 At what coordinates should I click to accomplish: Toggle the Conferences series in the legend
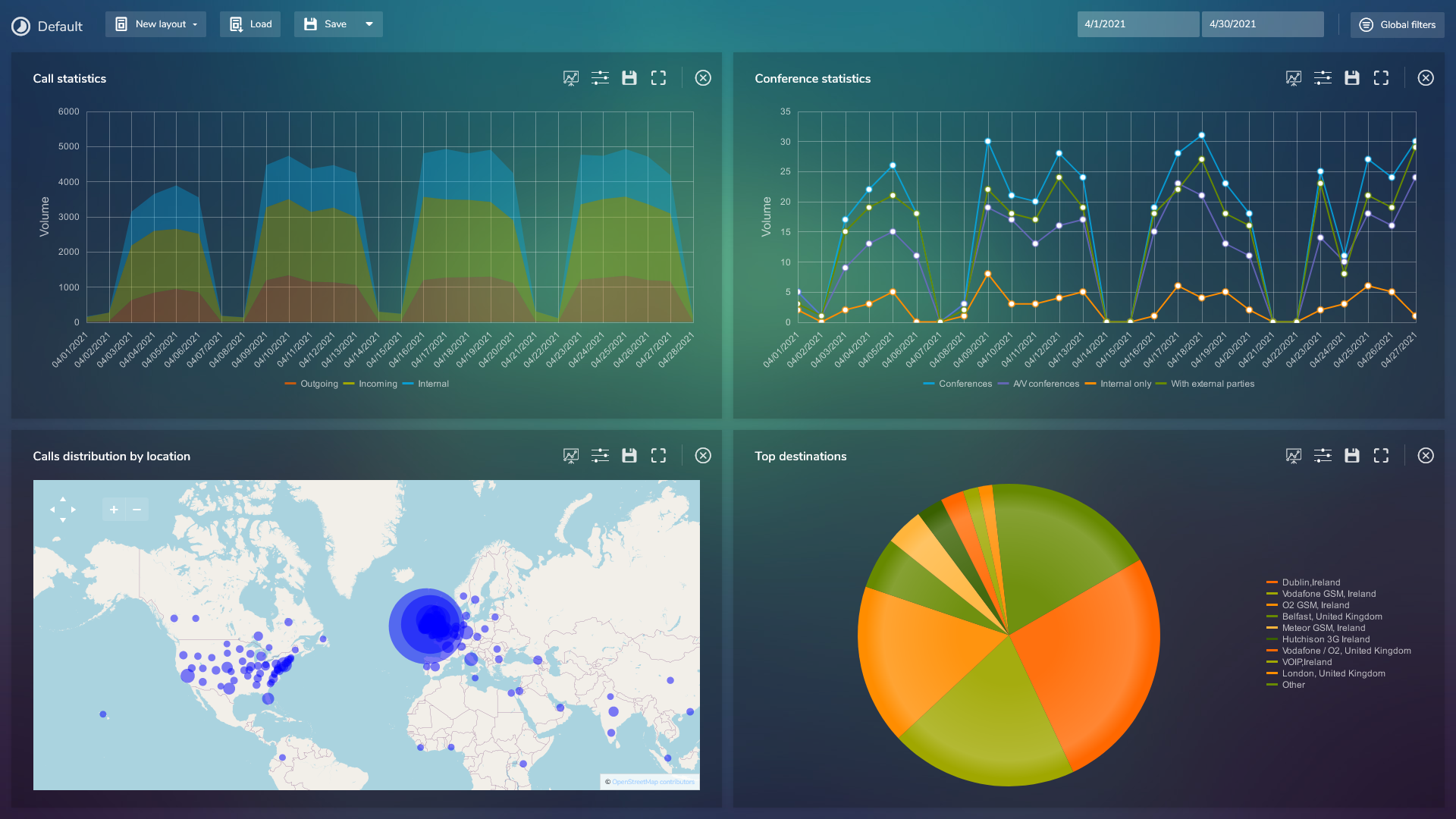966,384
